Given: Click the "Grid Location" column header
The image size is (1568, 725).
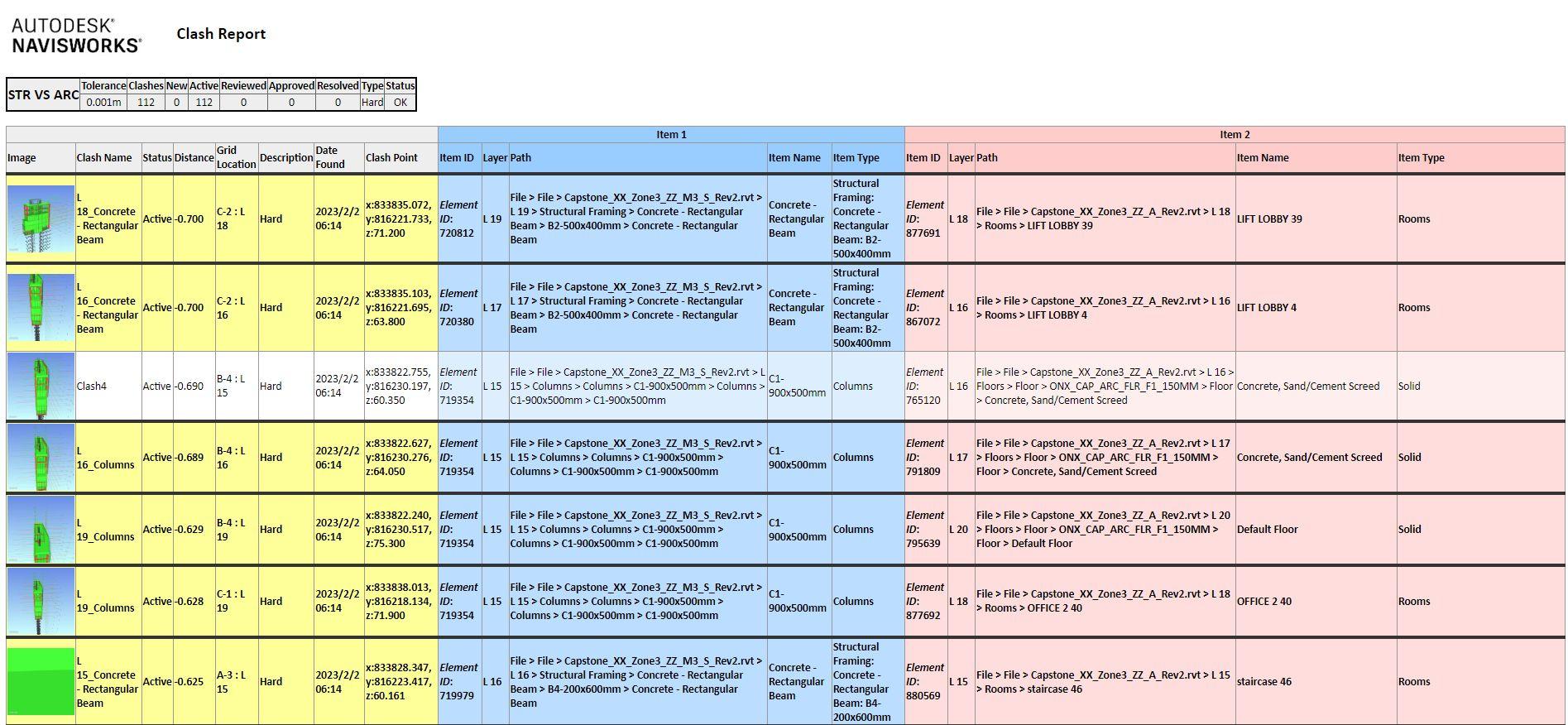Looking at the screenshot, I should click(236, 157).
